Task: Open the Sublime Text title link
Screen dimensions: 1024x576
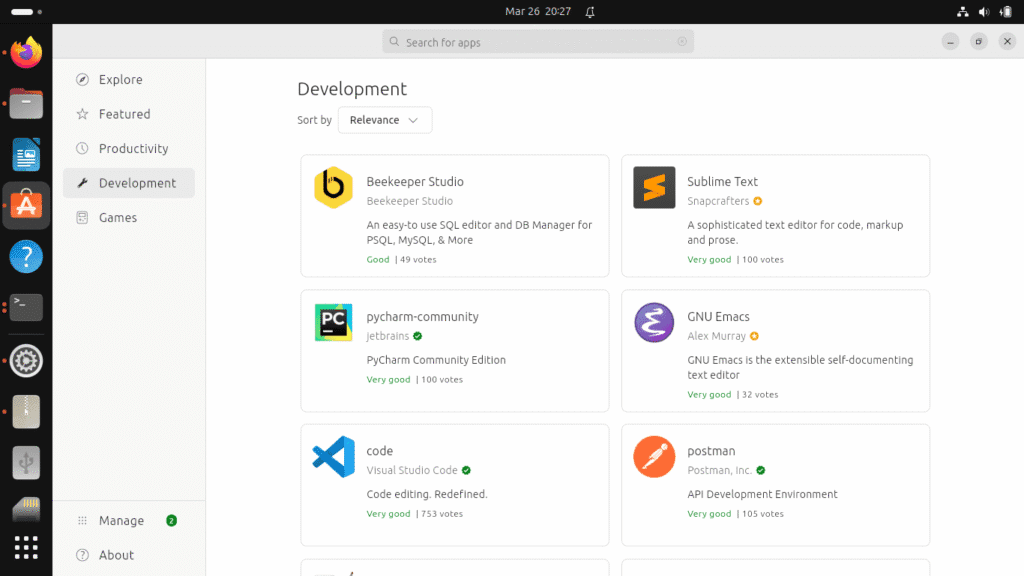Action: 722,182
